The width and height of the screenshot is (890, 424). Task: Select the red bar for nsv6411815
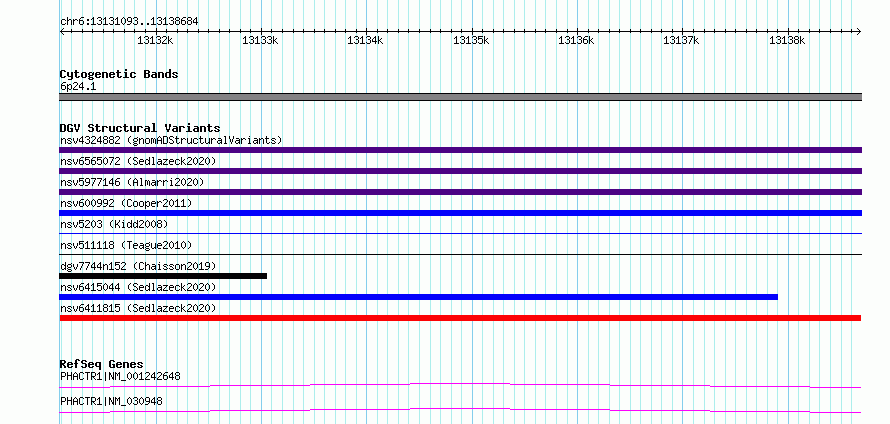pos(460,318)
